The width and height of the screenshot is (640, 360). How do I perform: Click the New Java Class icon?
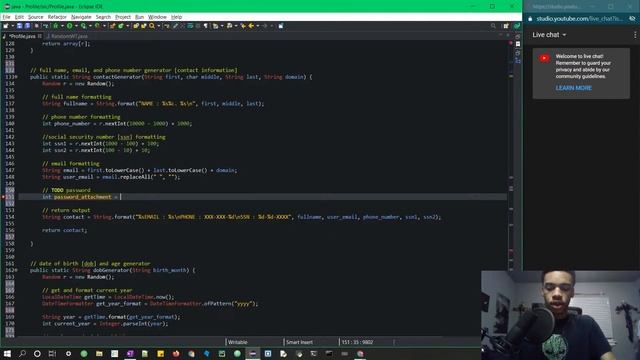(121, 26)
